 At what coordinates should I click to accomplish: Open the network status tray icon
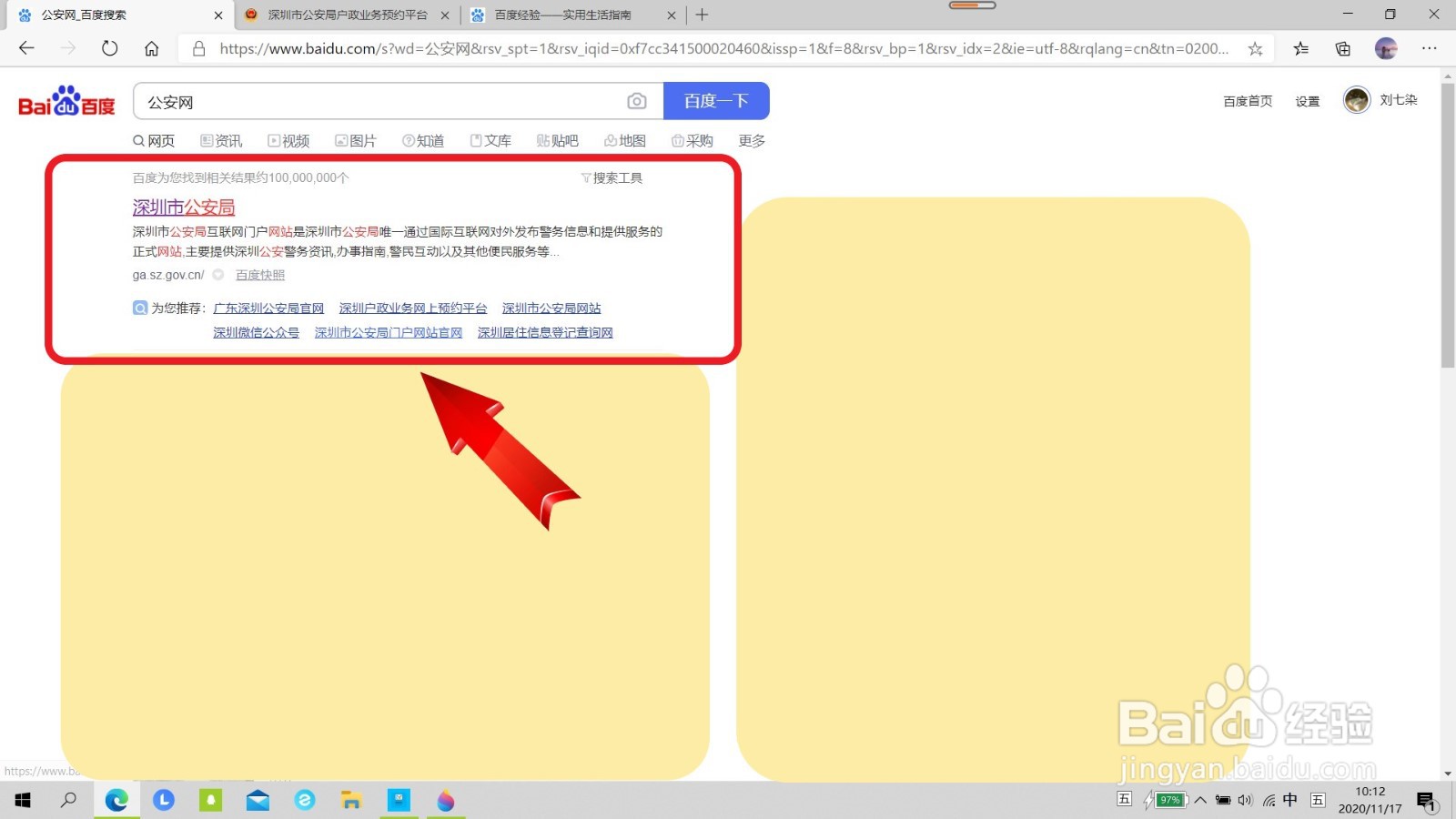pyautogui.click(x=1269, y=801)
